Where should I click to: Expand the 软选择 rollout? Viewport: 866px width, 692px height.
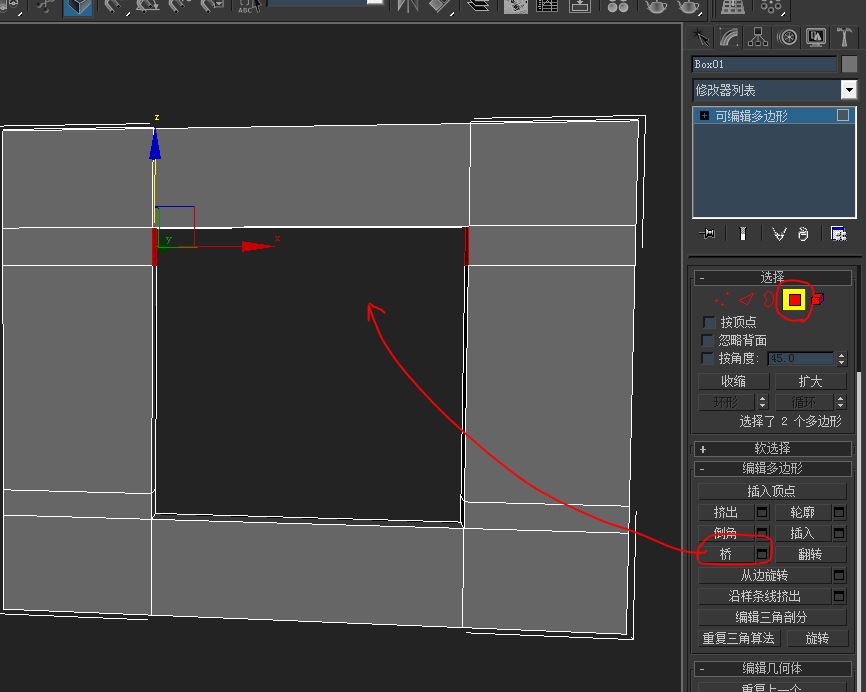point(773,448)
